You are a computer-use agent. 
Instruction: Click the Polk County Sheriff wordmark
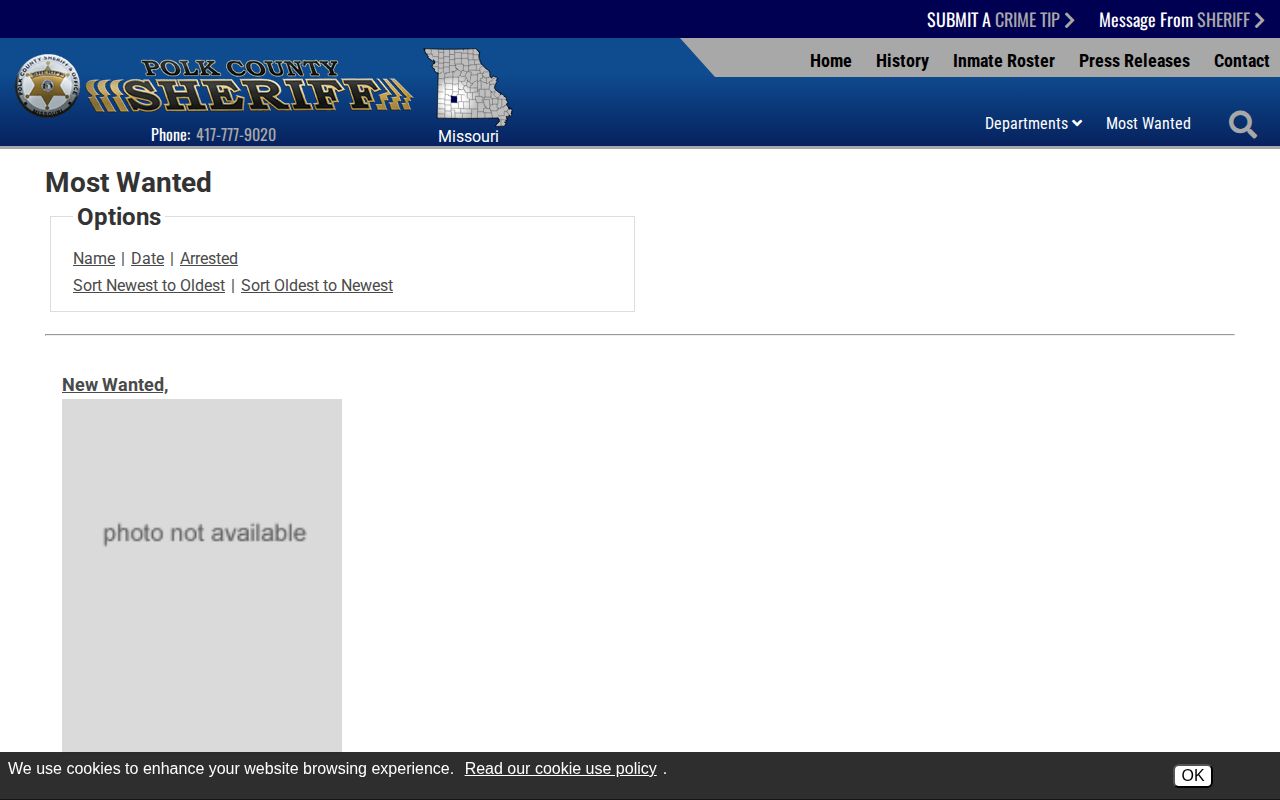coord(249,86)
